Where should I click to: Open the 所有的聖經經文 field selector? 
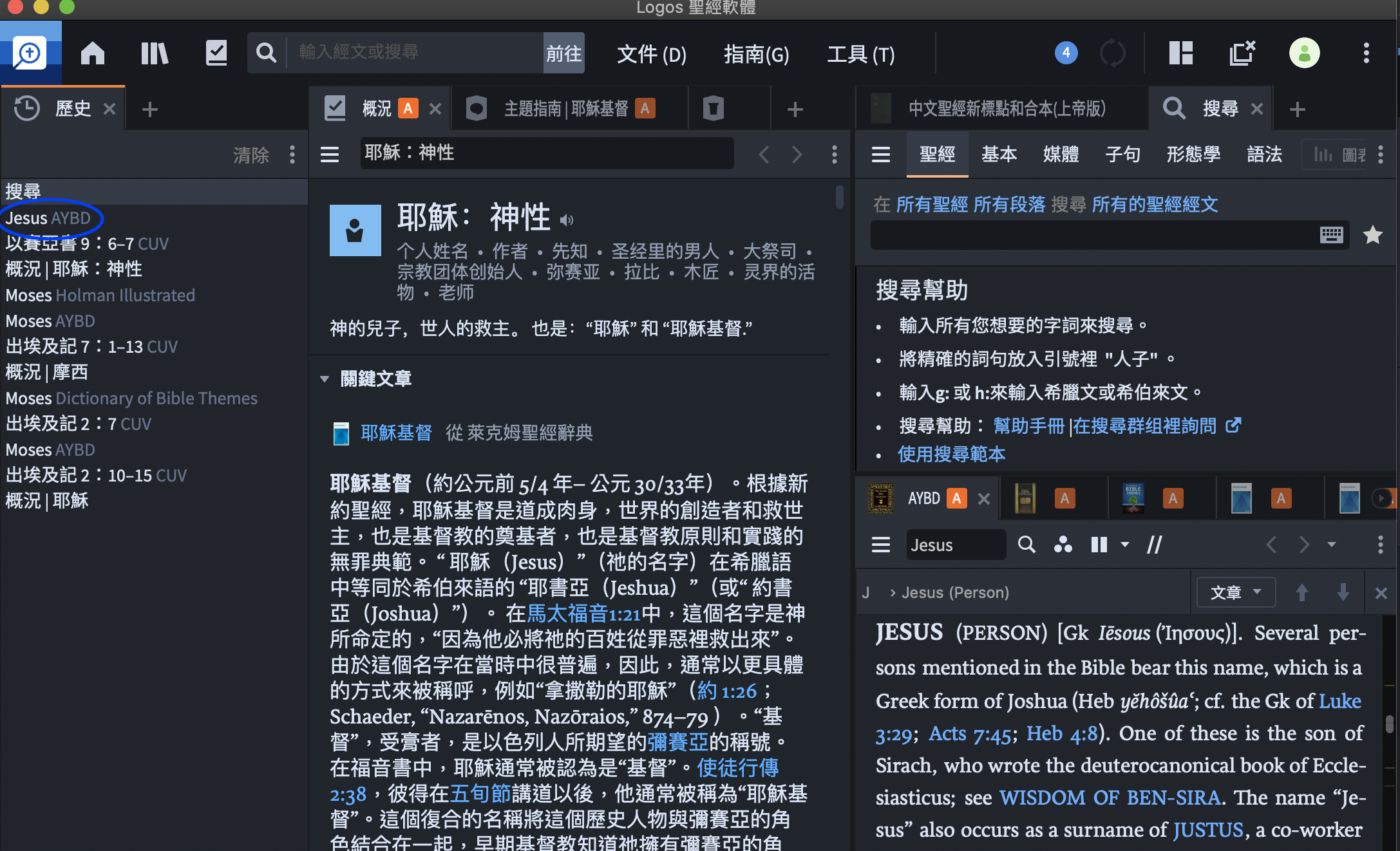[x=1155, y=205]
